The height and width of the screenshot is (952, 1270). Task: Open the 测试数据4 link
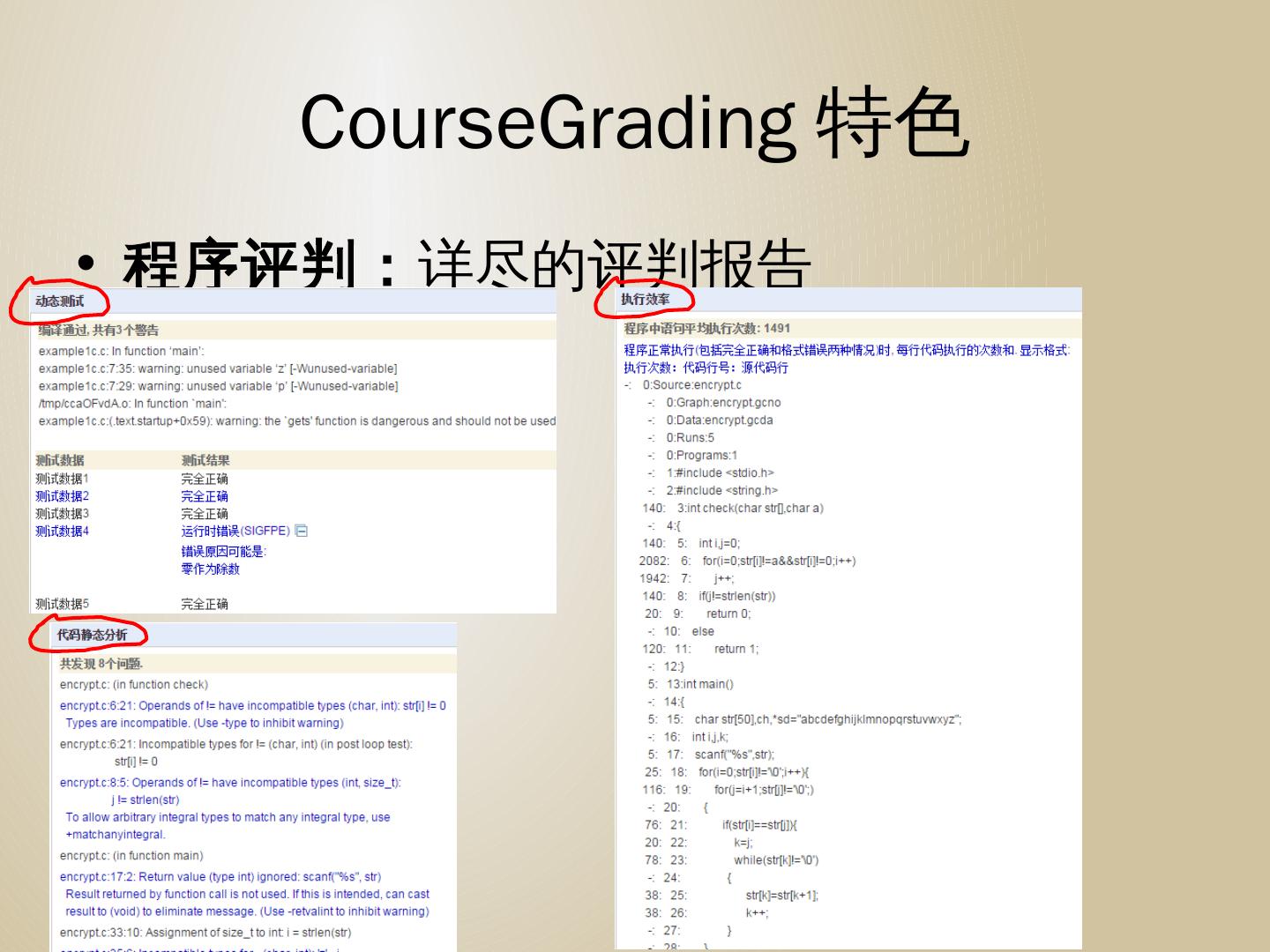[x=62, y=532]
